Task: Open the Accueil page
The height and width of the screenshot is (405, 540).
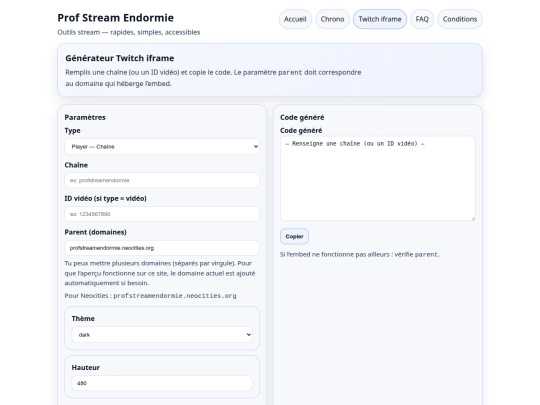Action: click(295, 19)
